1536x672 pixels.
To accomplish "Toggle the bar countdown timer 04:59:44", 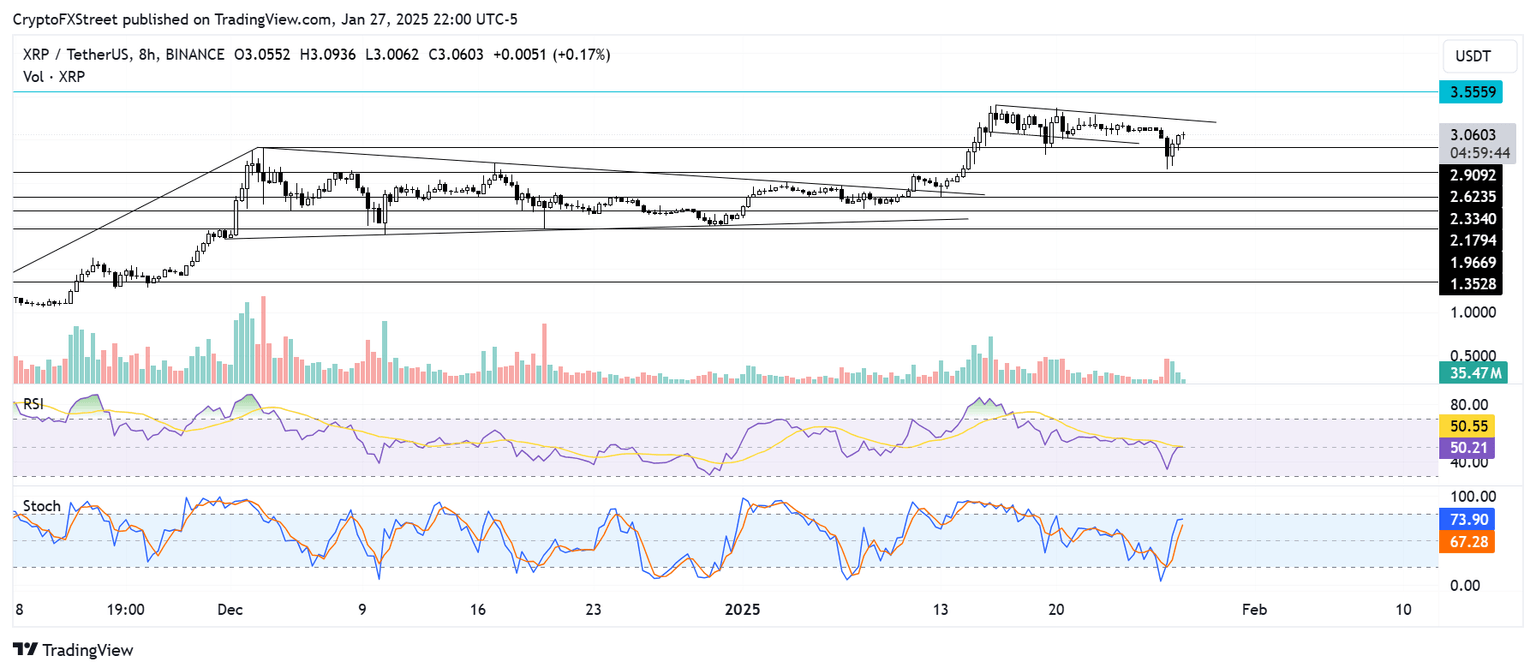I will (x=1479, y=150).
